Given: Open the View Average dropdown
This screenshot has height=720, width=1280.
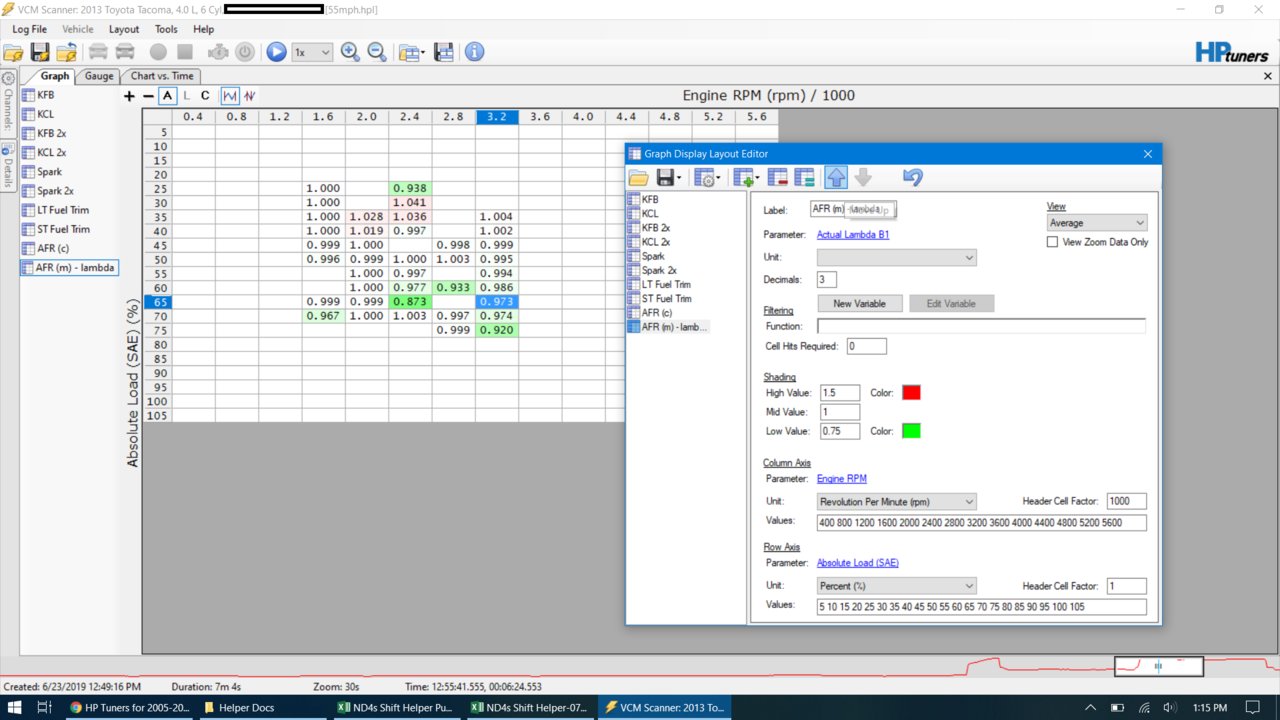Looking at the screenshot, I should click(x=1097, y=223).
